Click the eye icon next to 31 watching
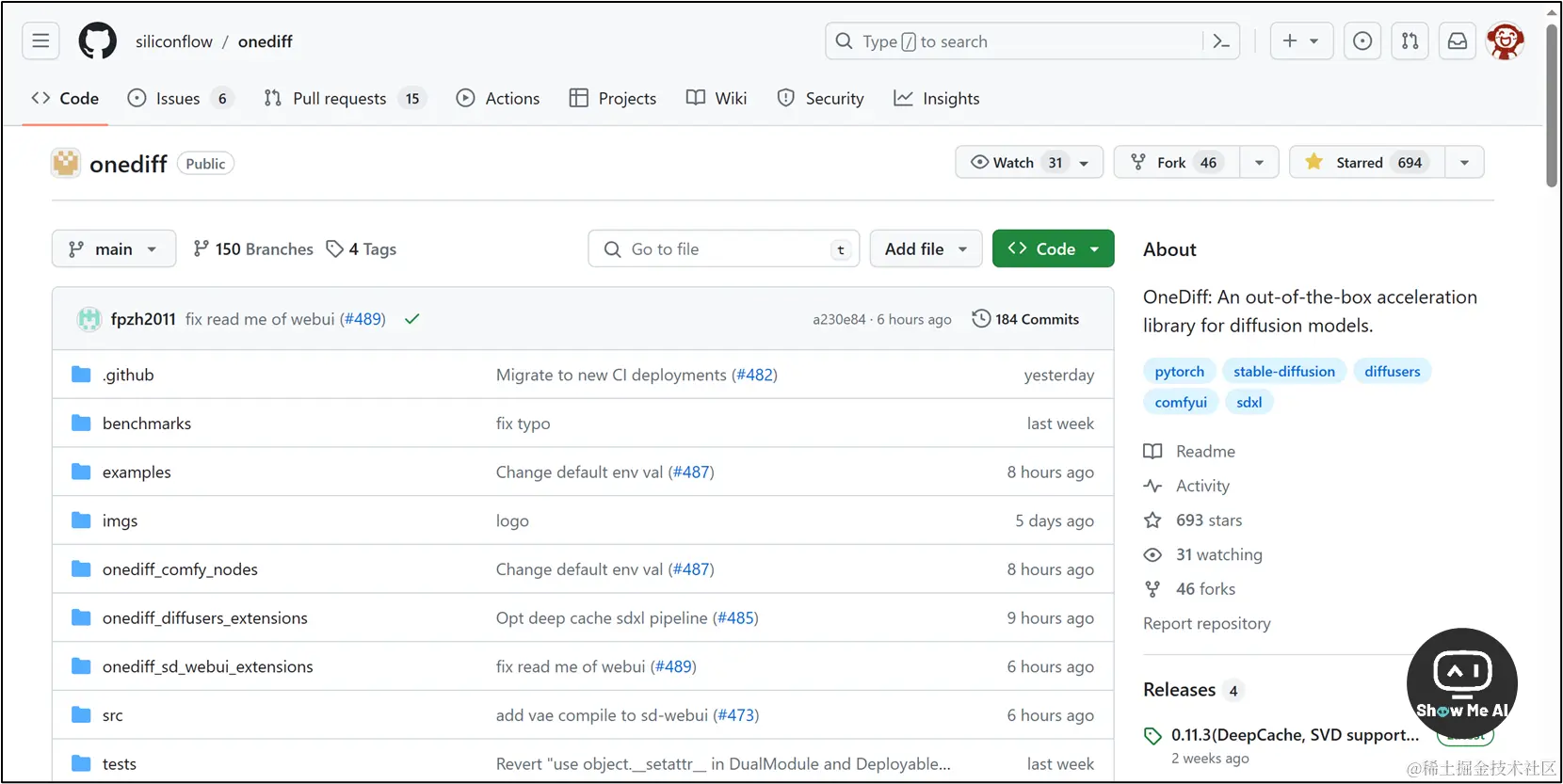This screenshot has width=1563, height=784. 1152,555
